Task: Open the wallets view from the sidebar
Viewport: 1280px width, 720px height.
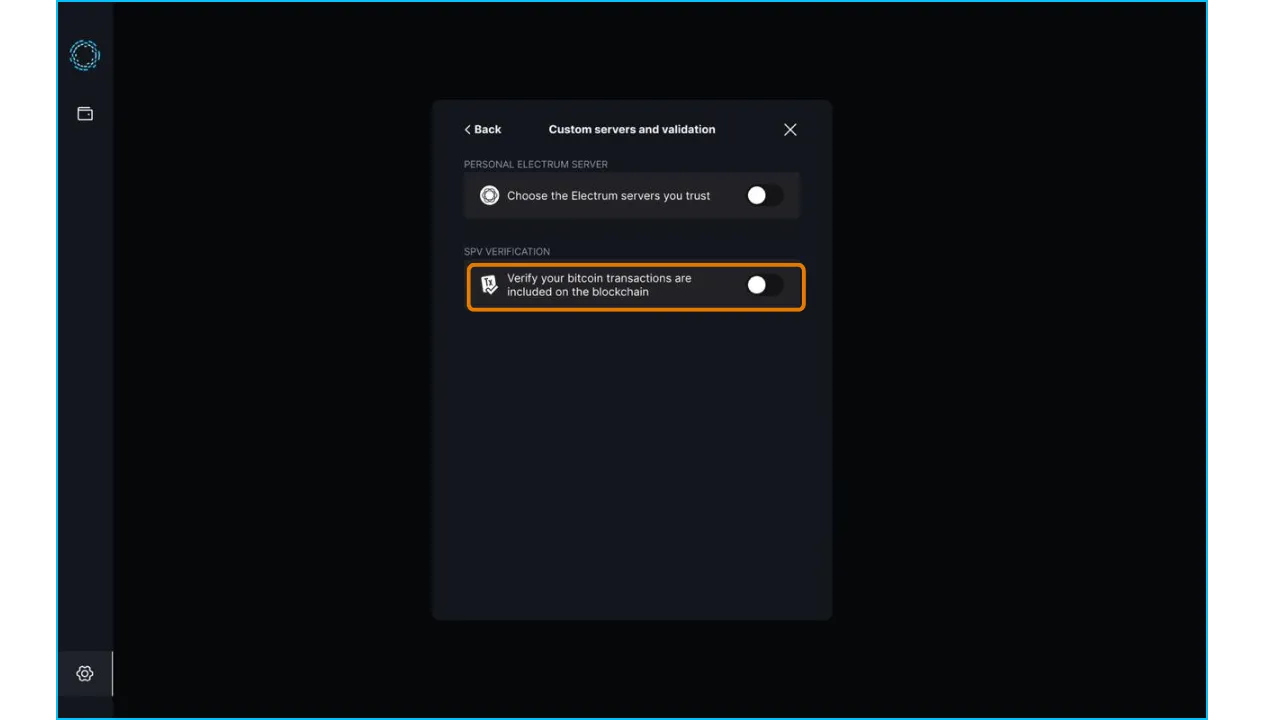Action: tap(85, 114)
